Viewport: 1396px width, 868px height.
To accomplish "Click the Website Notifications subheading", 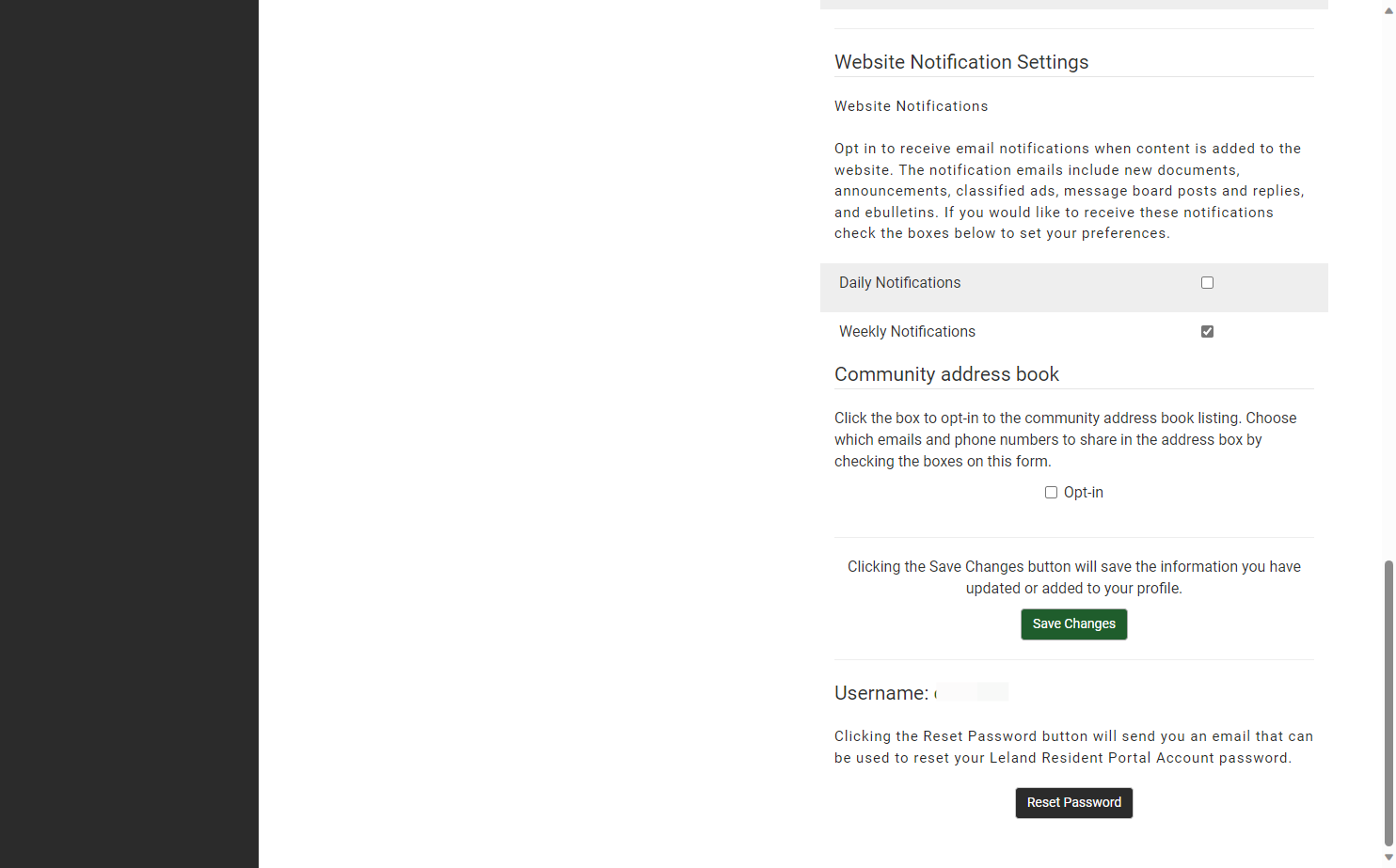I will [x=912, y=106].
